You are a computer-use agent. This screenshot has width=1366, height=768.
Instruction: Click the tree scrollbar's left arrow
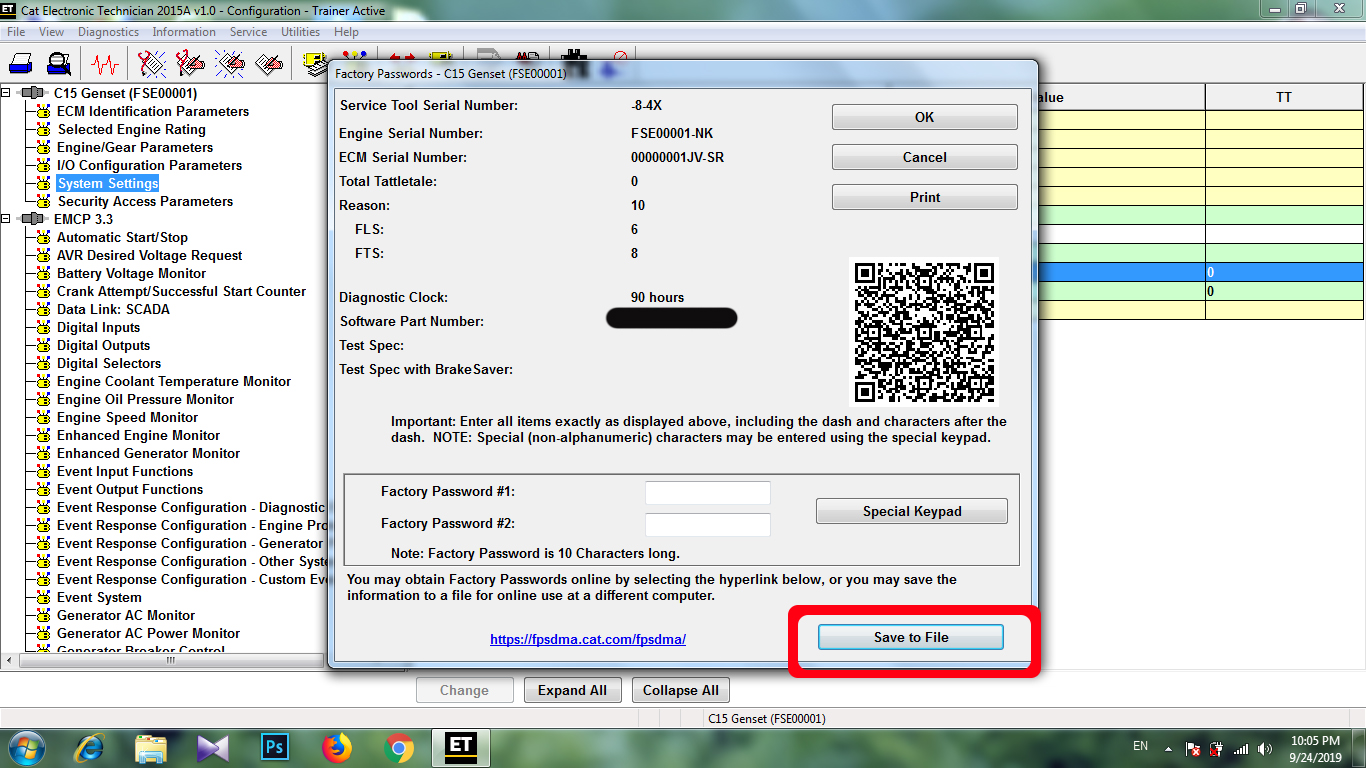point(8,660)
